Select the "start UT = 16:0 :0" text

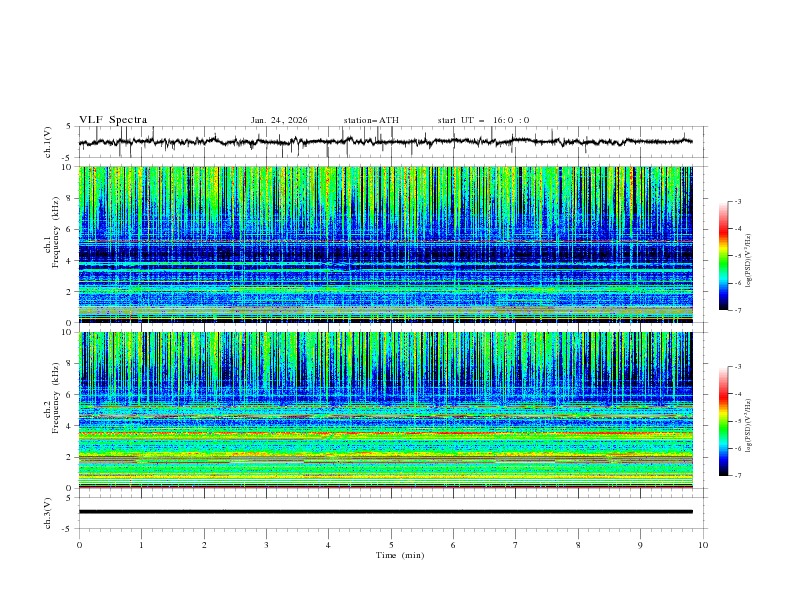click(x=483, y=120)
